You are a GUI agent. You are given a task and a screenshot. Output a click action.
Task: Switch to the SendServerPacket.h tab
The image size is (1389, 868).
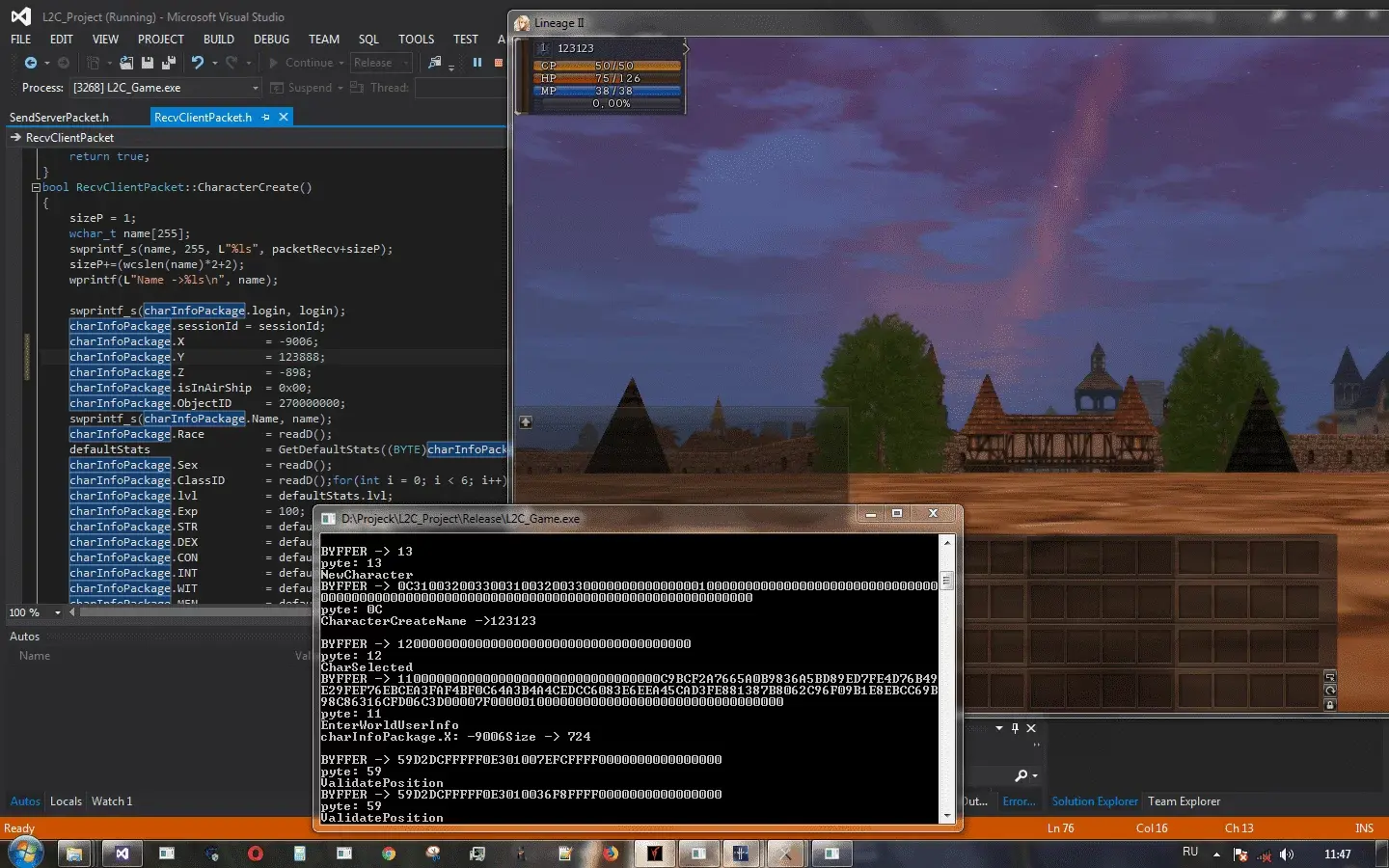tap(59, 118)
